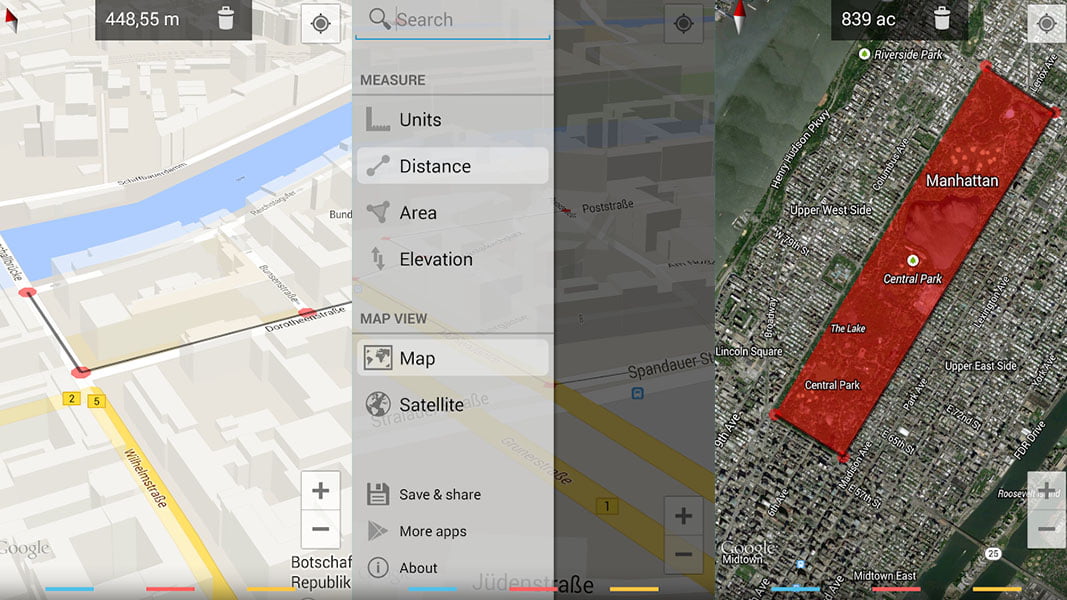Tap the red corner marker of distance path
Viewport: 1067px width, 600px height.
point(80,371)
